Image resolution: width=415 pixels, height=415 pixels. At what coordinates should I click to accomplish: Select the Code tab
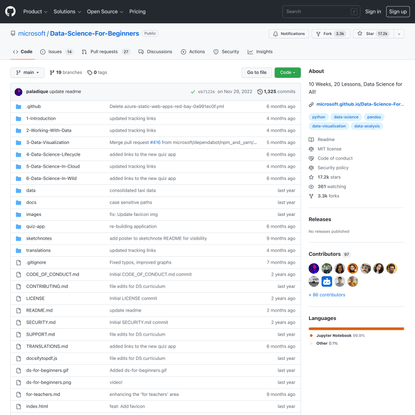[x=23, y=52]
